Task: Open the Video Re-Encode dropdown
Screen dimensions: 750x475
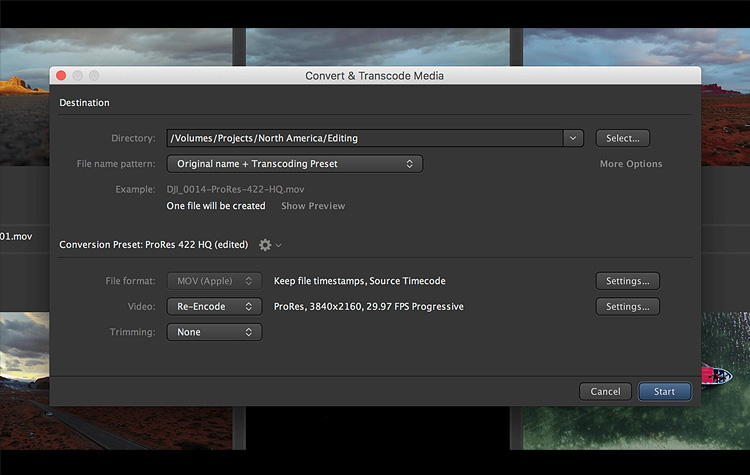Action: click(214, 307)
